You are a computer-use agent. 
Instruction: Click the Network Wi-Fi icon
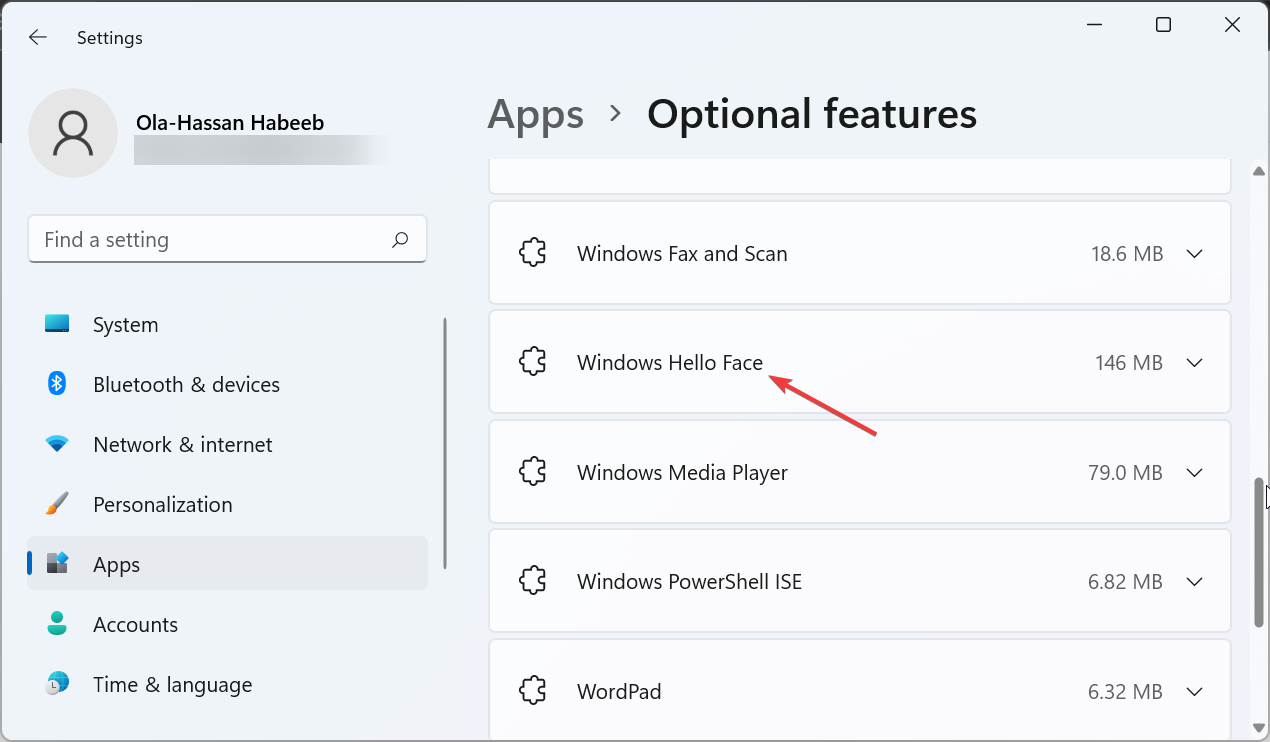point(57,444)
